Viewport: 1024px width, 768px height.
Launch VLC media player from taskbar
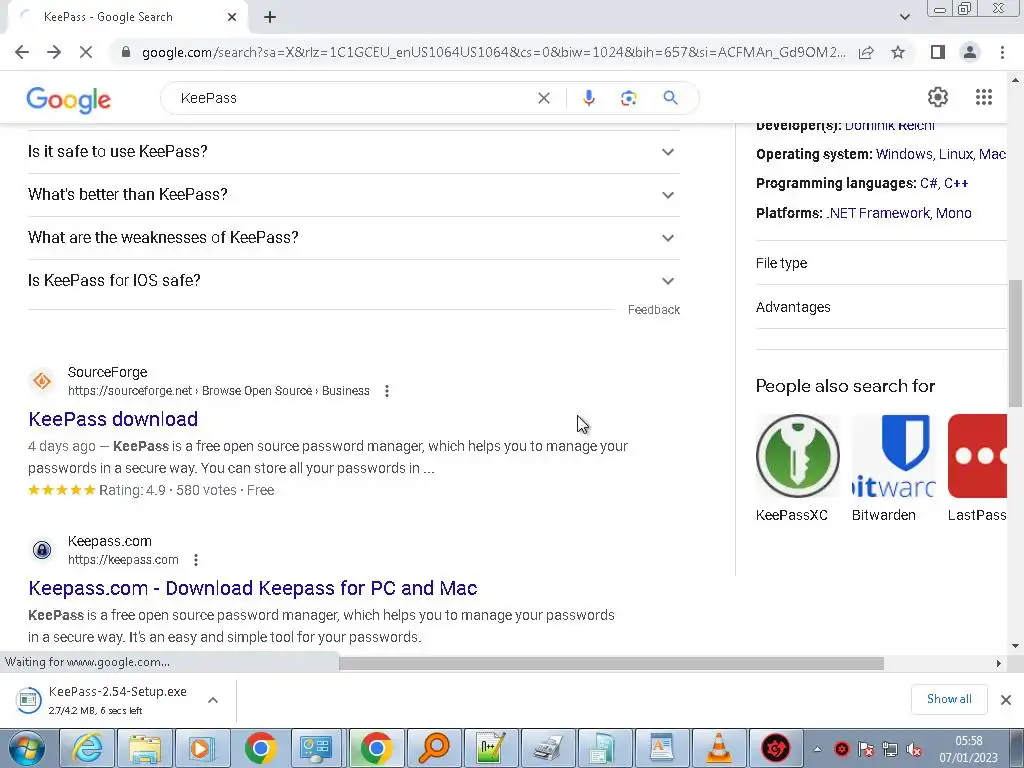pos(719,748)
